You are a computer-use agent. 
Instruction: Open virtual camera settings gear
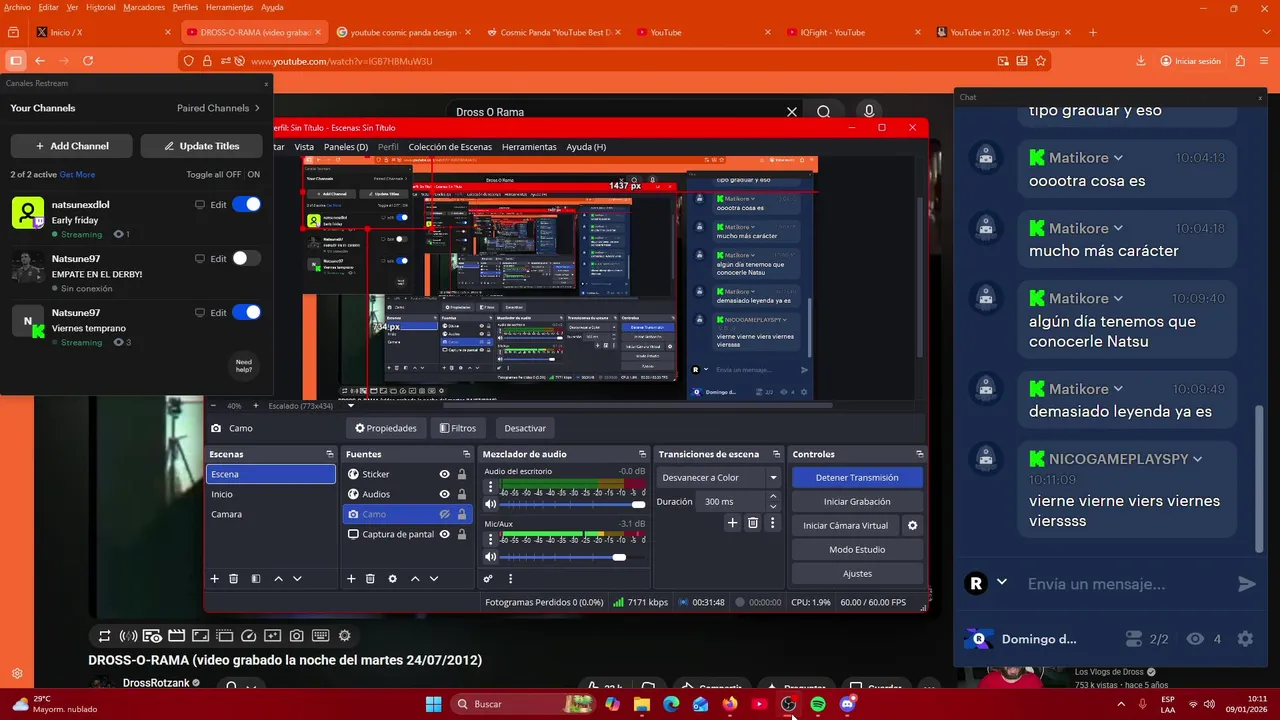[912, 525]
